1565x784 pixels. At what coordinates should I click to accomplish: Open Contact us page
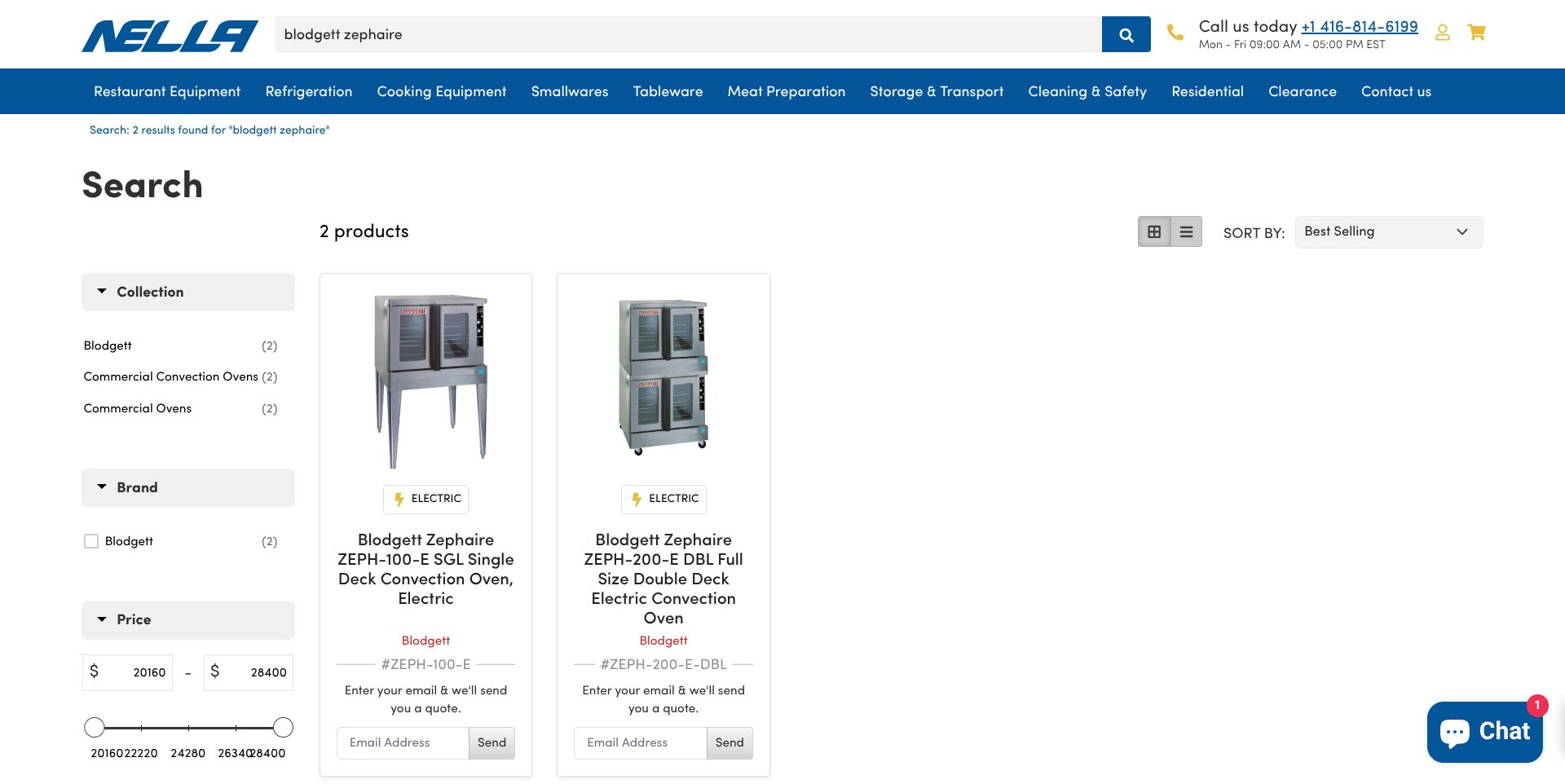pos(1396,91)
